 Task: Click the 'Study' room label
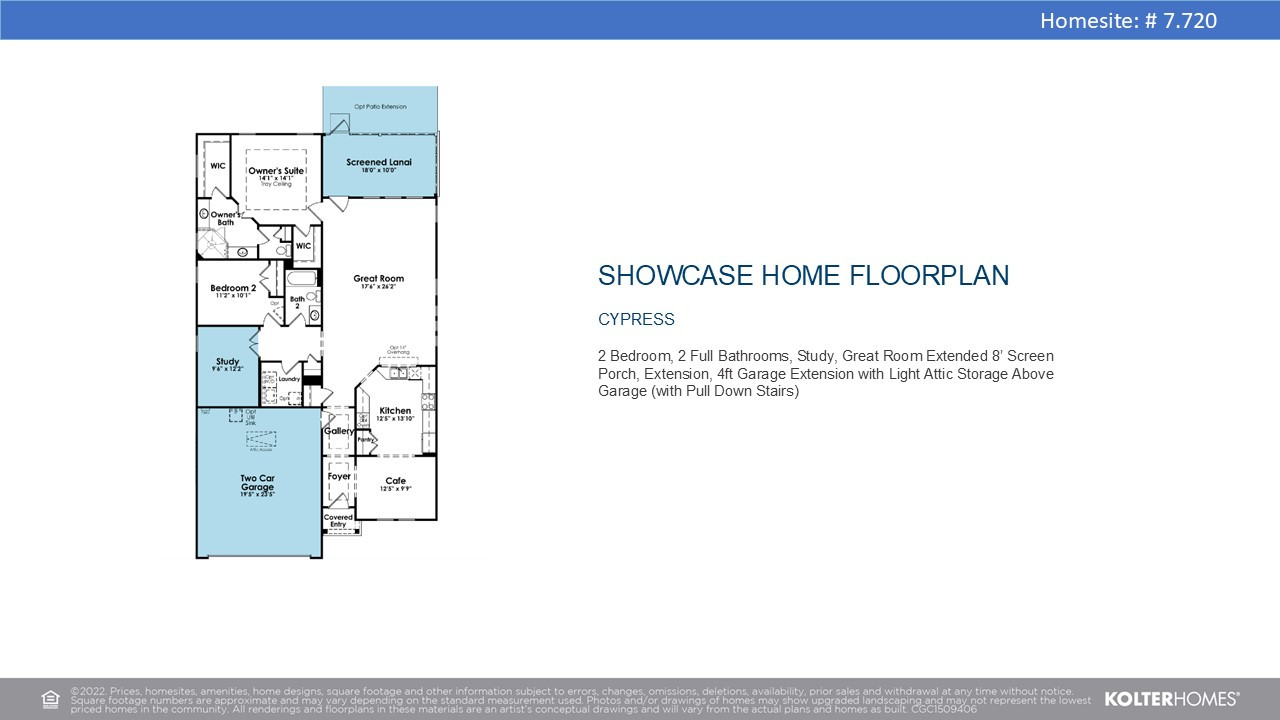(x=227, y=362)
